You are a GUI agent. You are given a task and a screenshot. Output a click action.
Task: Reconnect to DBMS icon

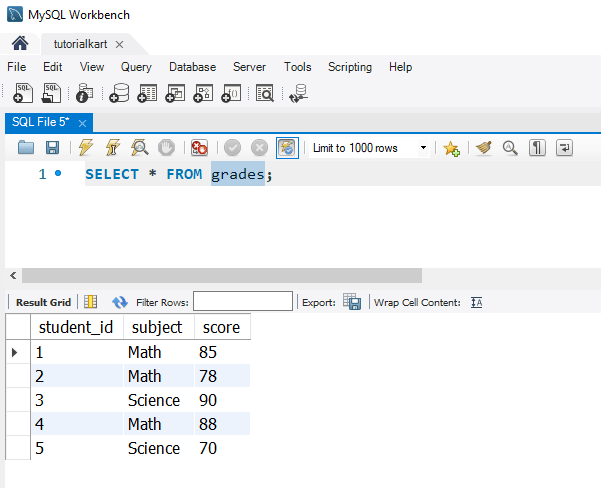click(299, 93)
